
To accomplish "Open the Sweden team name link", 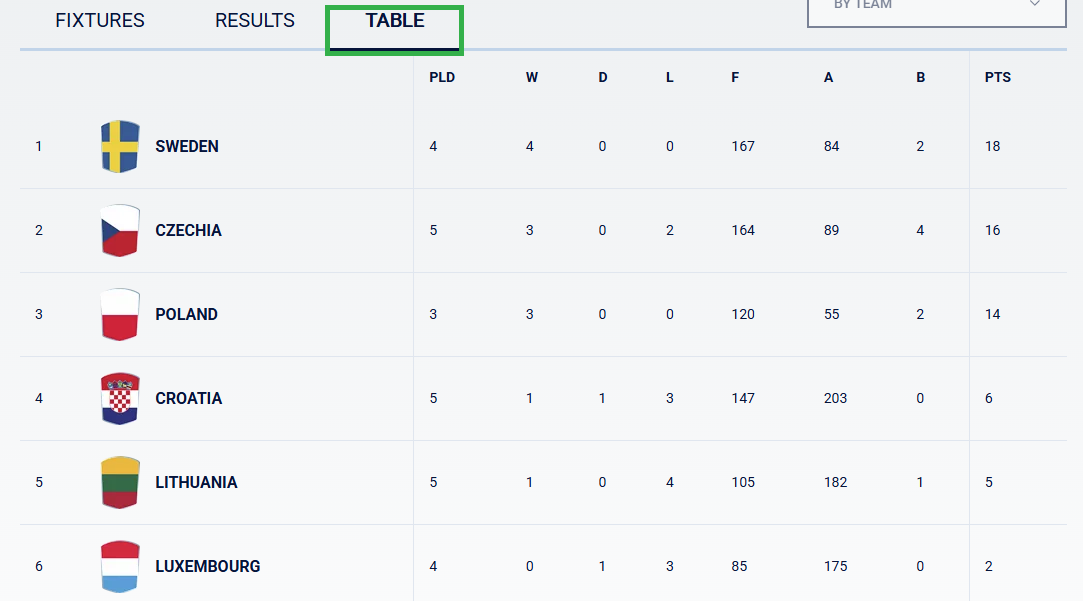I will [x=186, y=146].
